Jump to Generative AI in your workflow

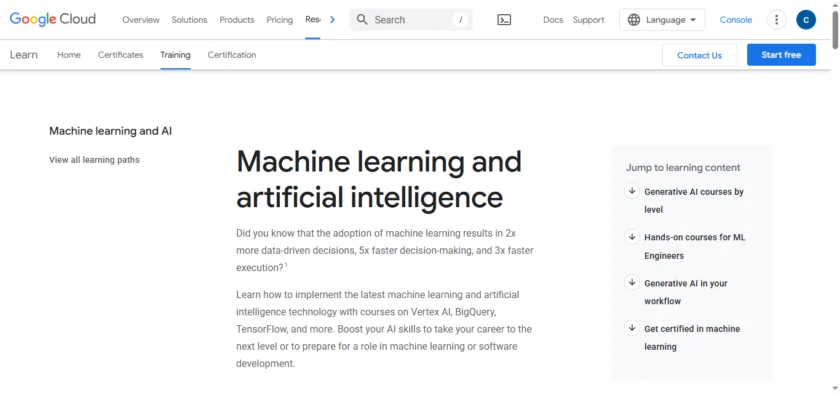686,292
